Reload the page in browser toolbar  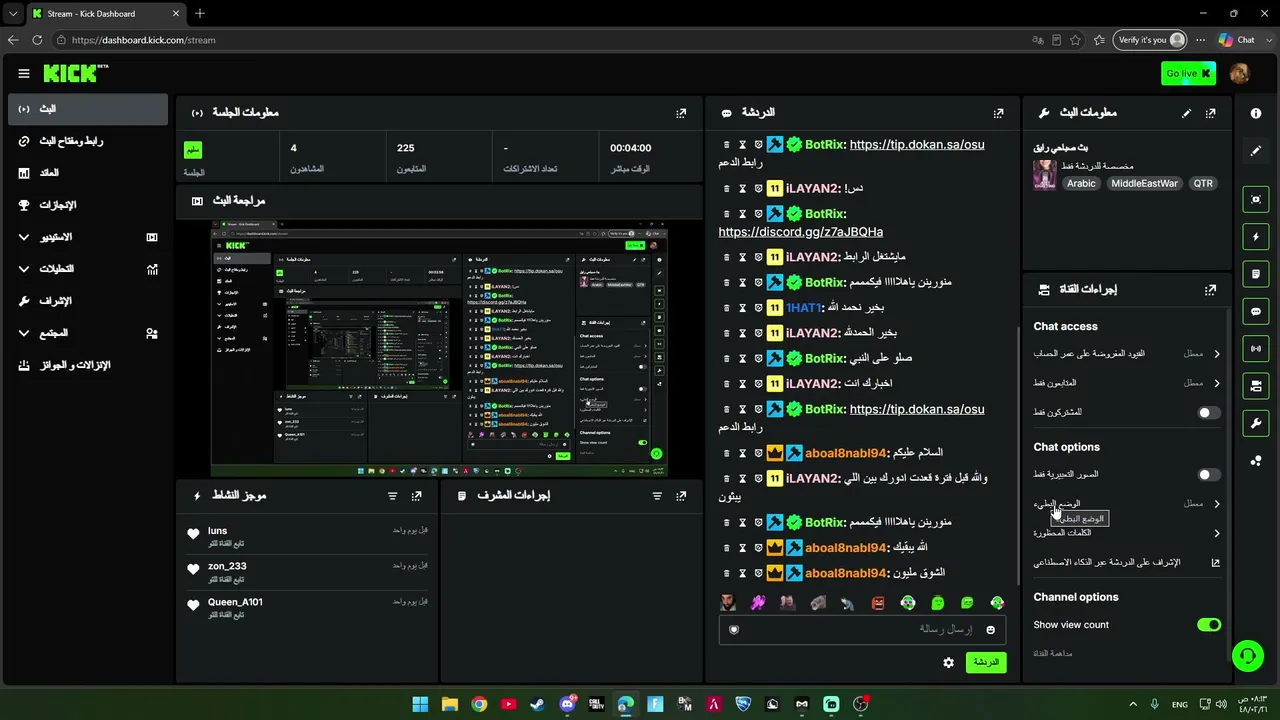point(37,40)
